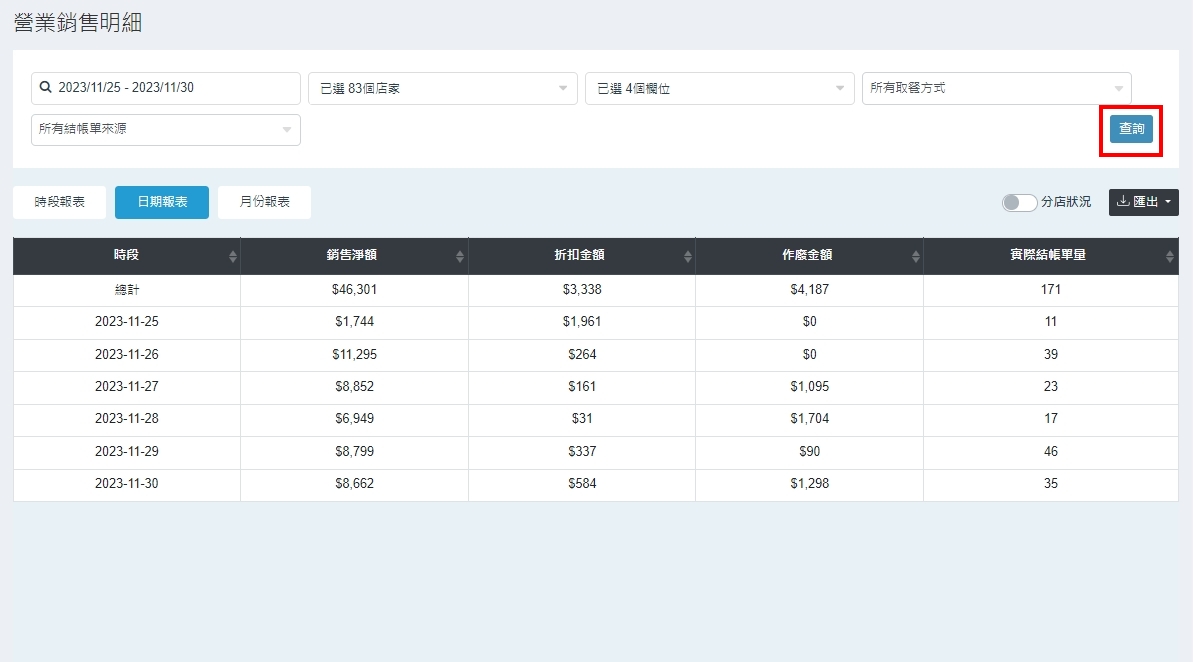The width and height of the screenshot is (1193, 662).
Task: Open the 已選 4個櫃位 counter dropdown
Action: pyautogui.click(x=719, y=88)
